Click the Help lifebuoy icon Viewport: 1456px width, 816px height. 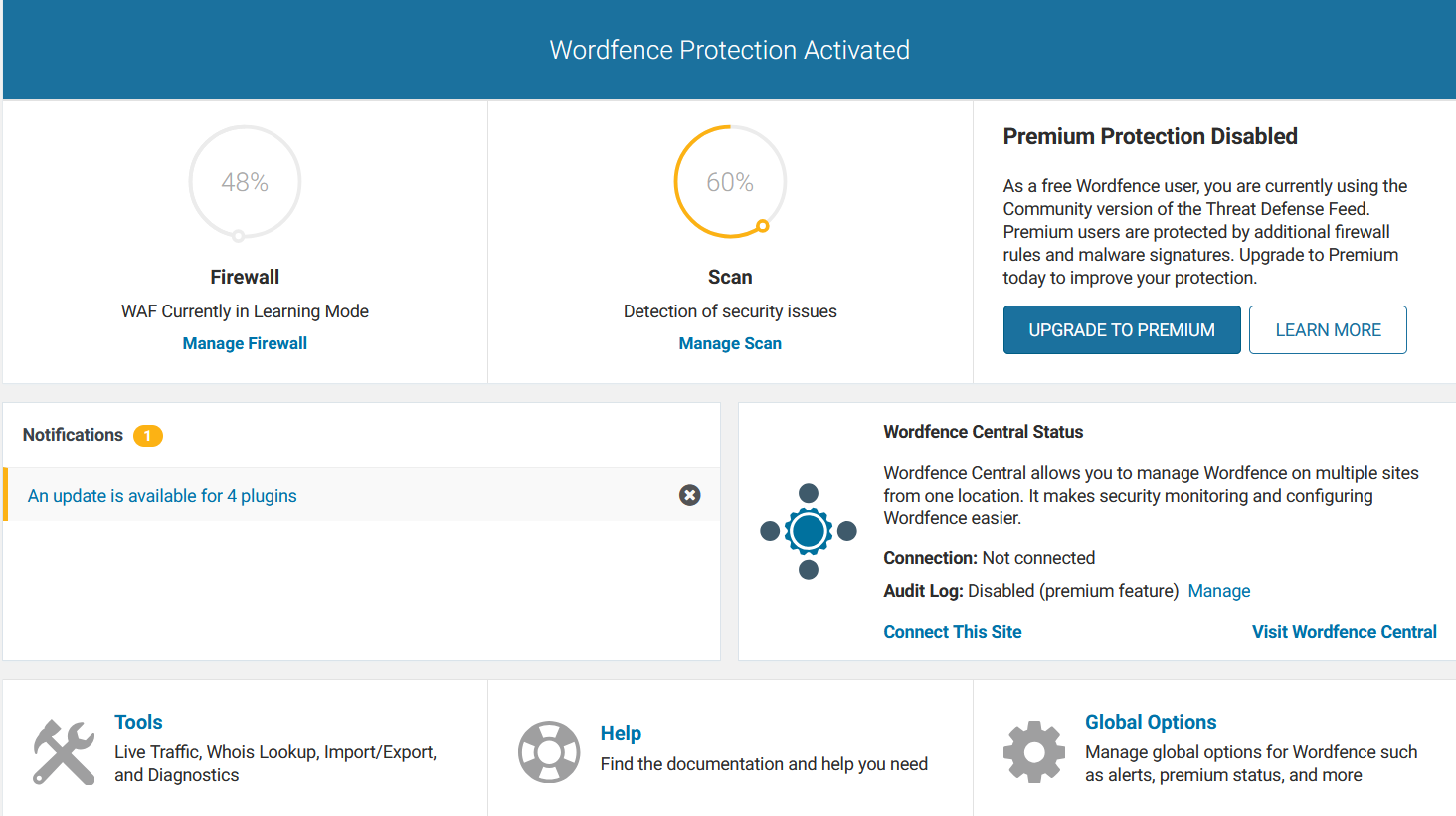coord(549,752)
